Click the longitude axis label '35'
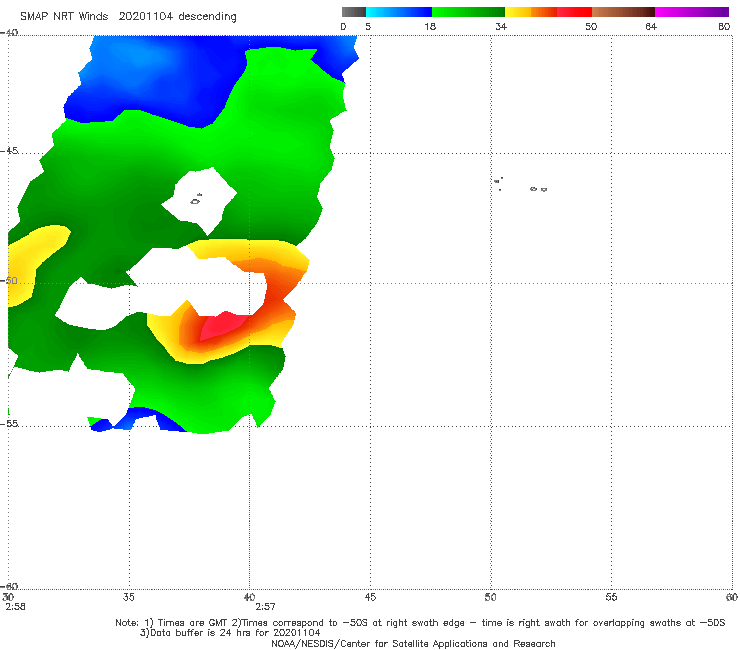 [x=129, y=597]
